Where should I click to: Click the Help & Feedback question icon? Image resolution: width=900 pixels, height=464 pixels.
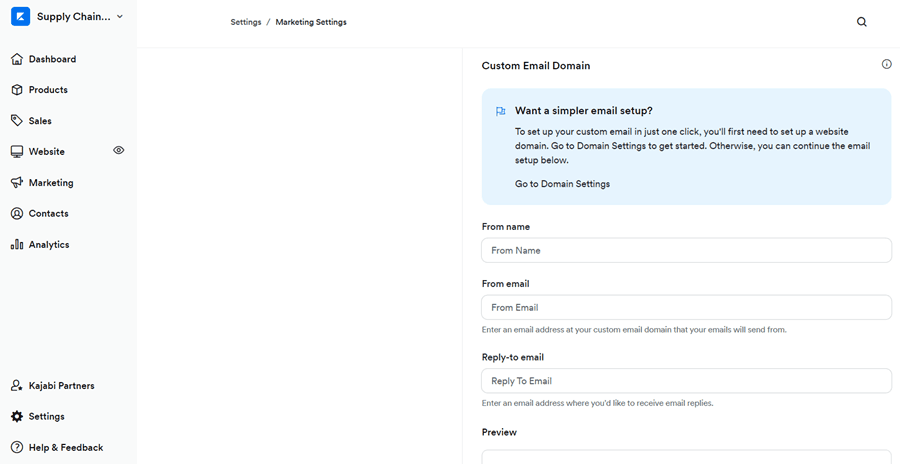[x=17, y=447]
